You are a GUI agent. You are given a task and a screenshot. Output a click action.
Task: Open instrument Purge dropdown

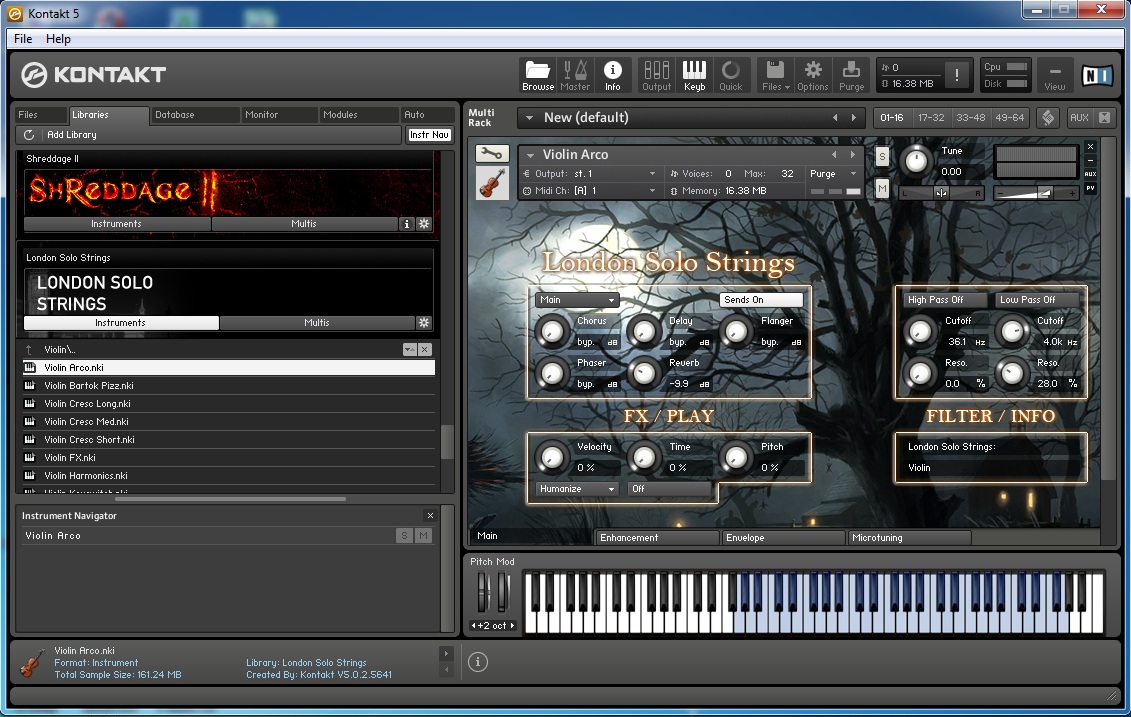(833, 174)
